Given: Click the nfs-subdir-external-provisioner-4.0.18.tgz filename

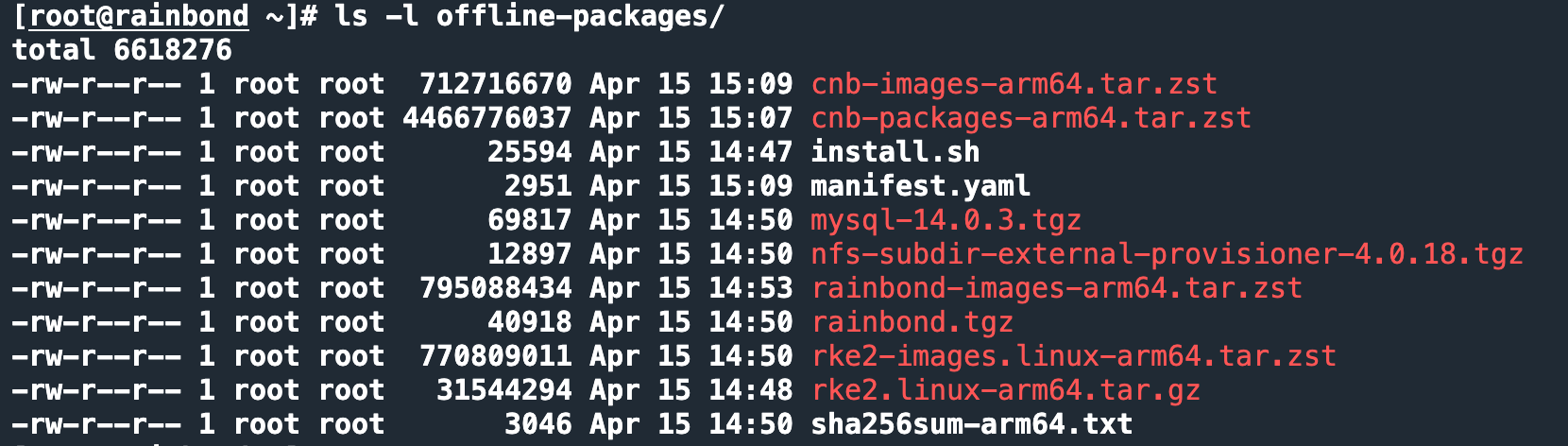Looking at the screenshot, I should [x=1167, y=254].
